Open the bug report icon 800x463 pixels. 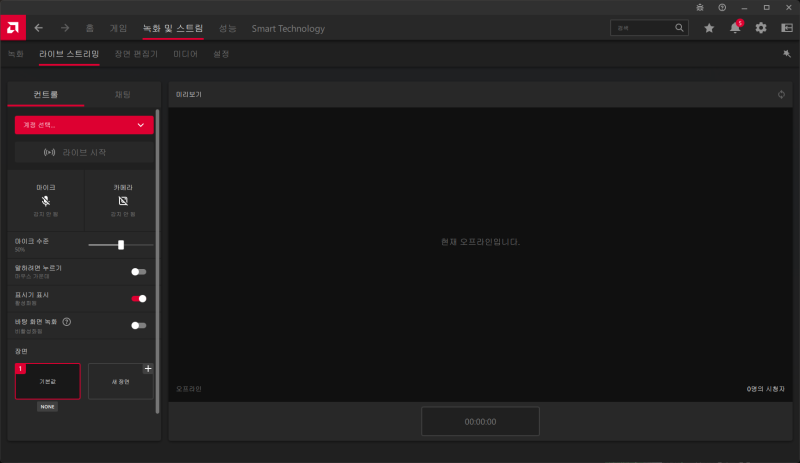[700, 8]
